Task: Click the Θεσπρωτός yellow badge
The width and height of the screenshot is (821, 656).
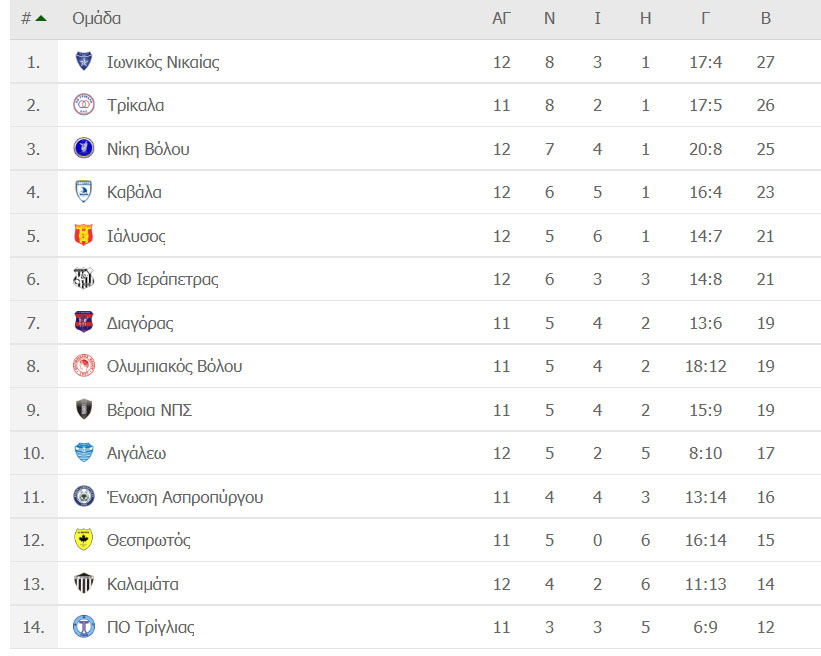Action: coord(84,539)
